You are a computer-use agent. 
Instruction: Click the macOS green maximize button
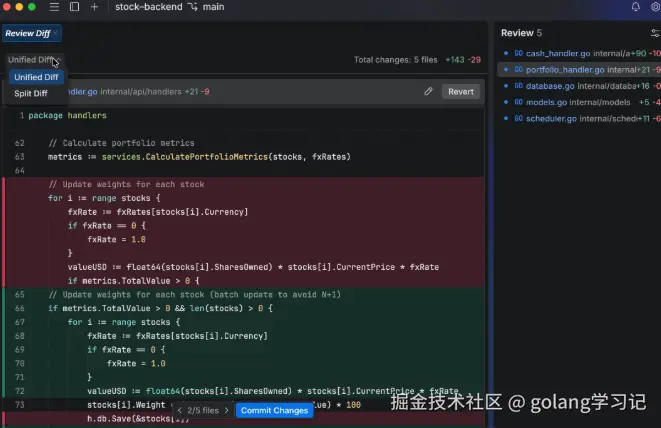coord(32,7)
